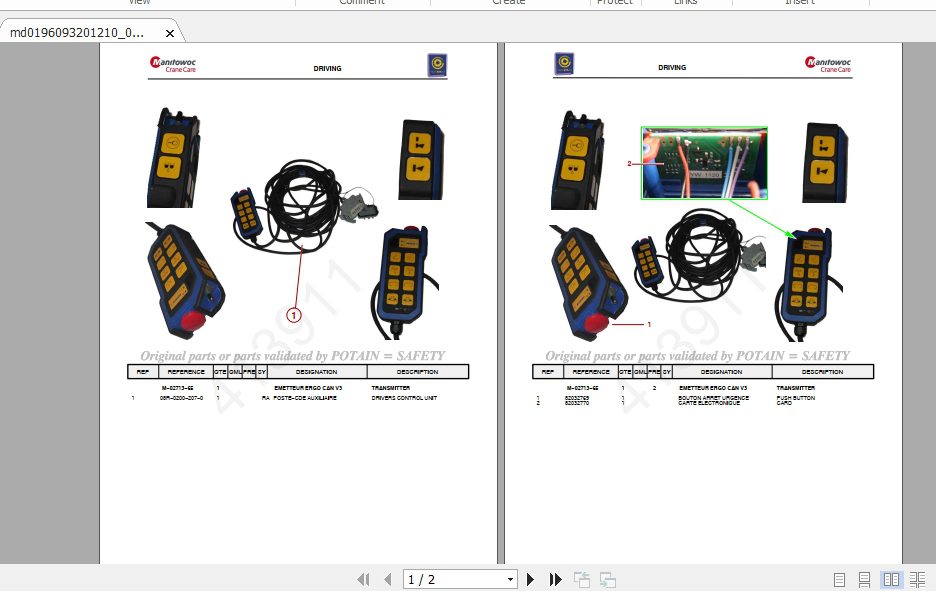Click the Manitowoc Crane Care logo on left page
936x591 pixels.
(x=173, y=64)
